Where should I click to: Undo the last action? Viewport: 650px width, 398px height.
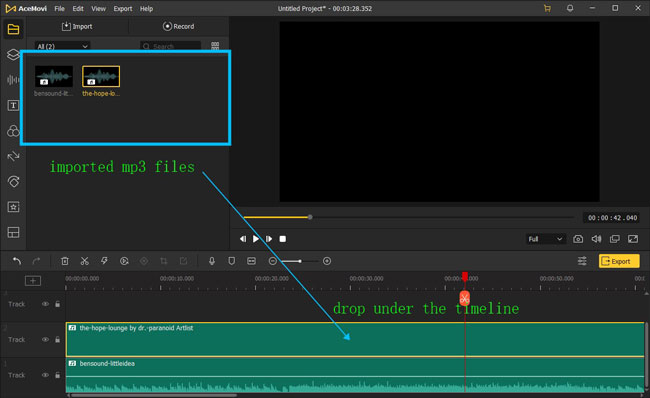(x=17, y=261)
